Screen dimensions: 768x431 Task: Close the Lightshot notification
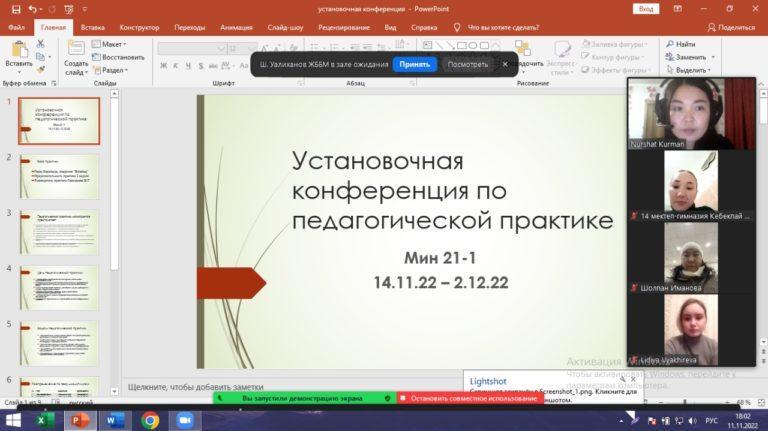coord(633,380)
